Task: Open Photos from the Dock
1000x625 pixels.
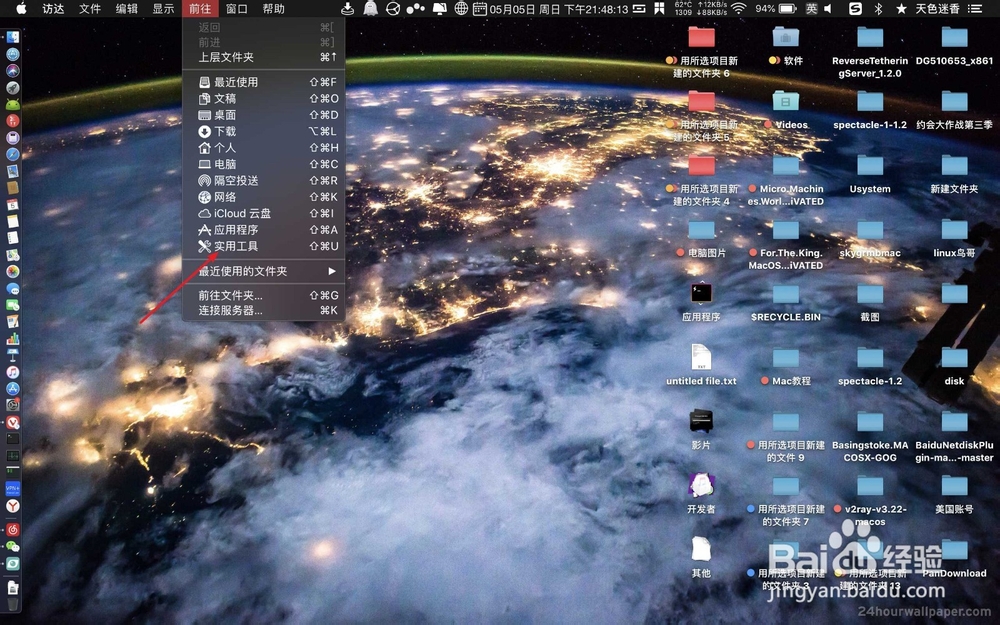Action: (x=13, y=271)
